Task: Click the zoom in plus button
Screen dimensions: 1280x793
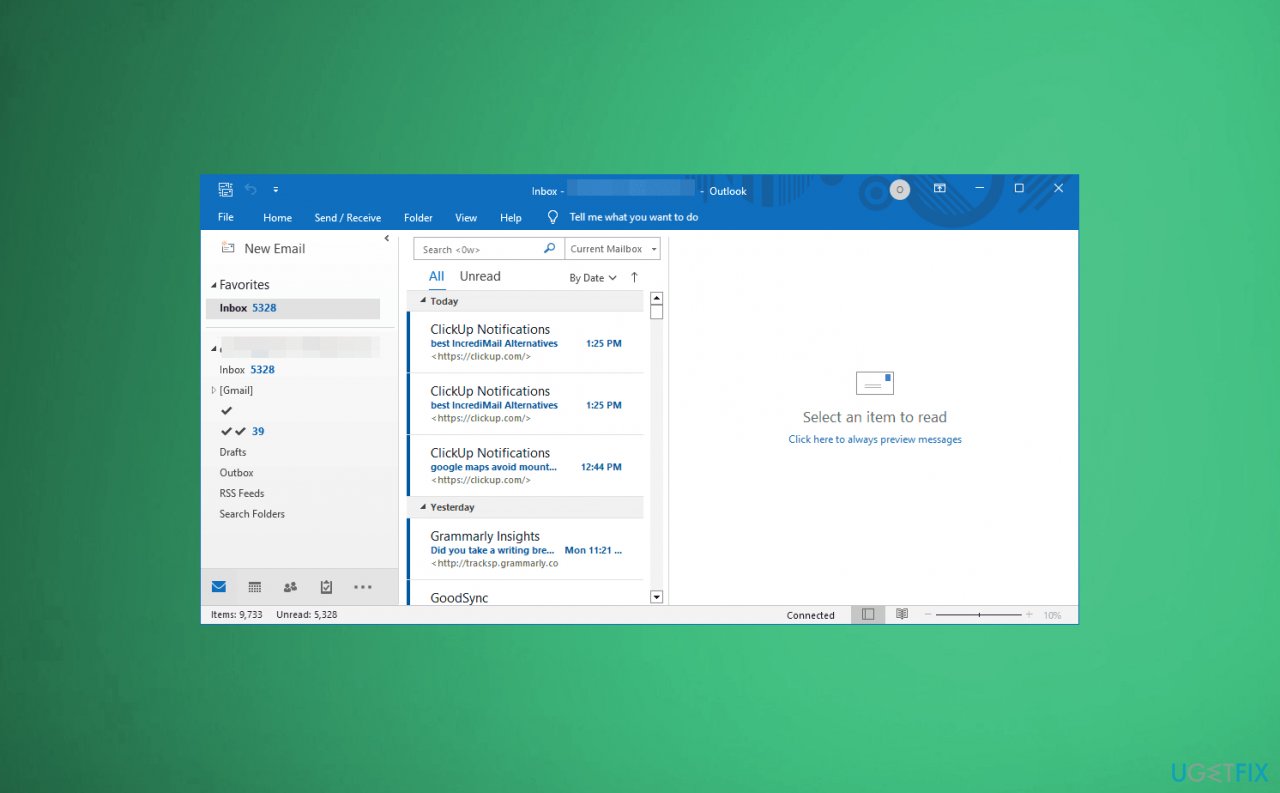Action: [1029, 615]
